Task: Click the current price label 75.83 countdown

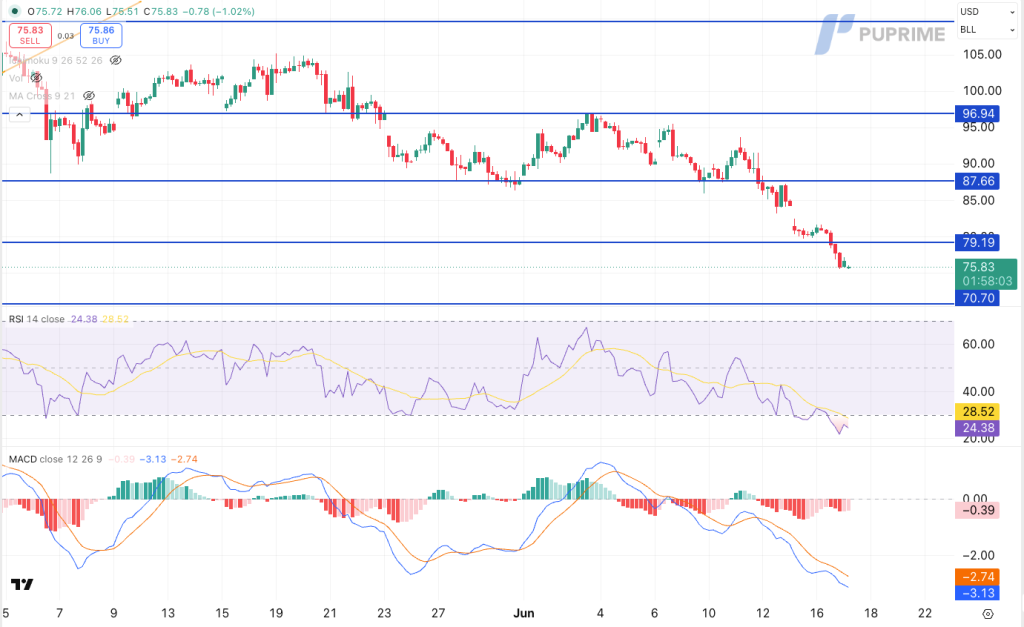Action: [x=986, y=274]
